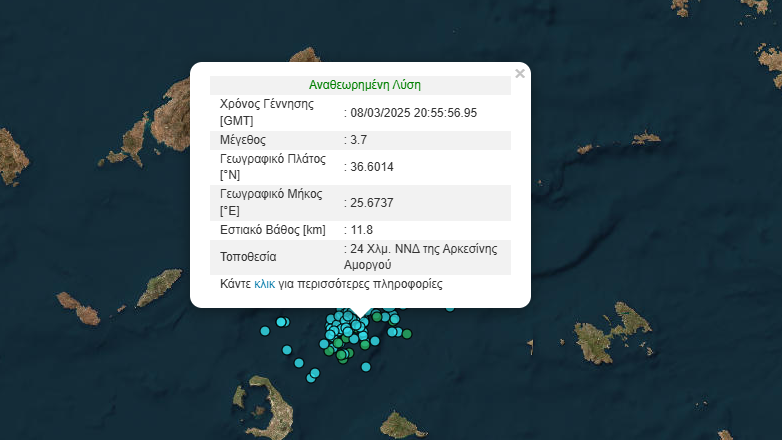The width and height of the screenshot is (782, 440).
Task: Select the cyan marker pair left of the cluster
Action: click(283, 322)
